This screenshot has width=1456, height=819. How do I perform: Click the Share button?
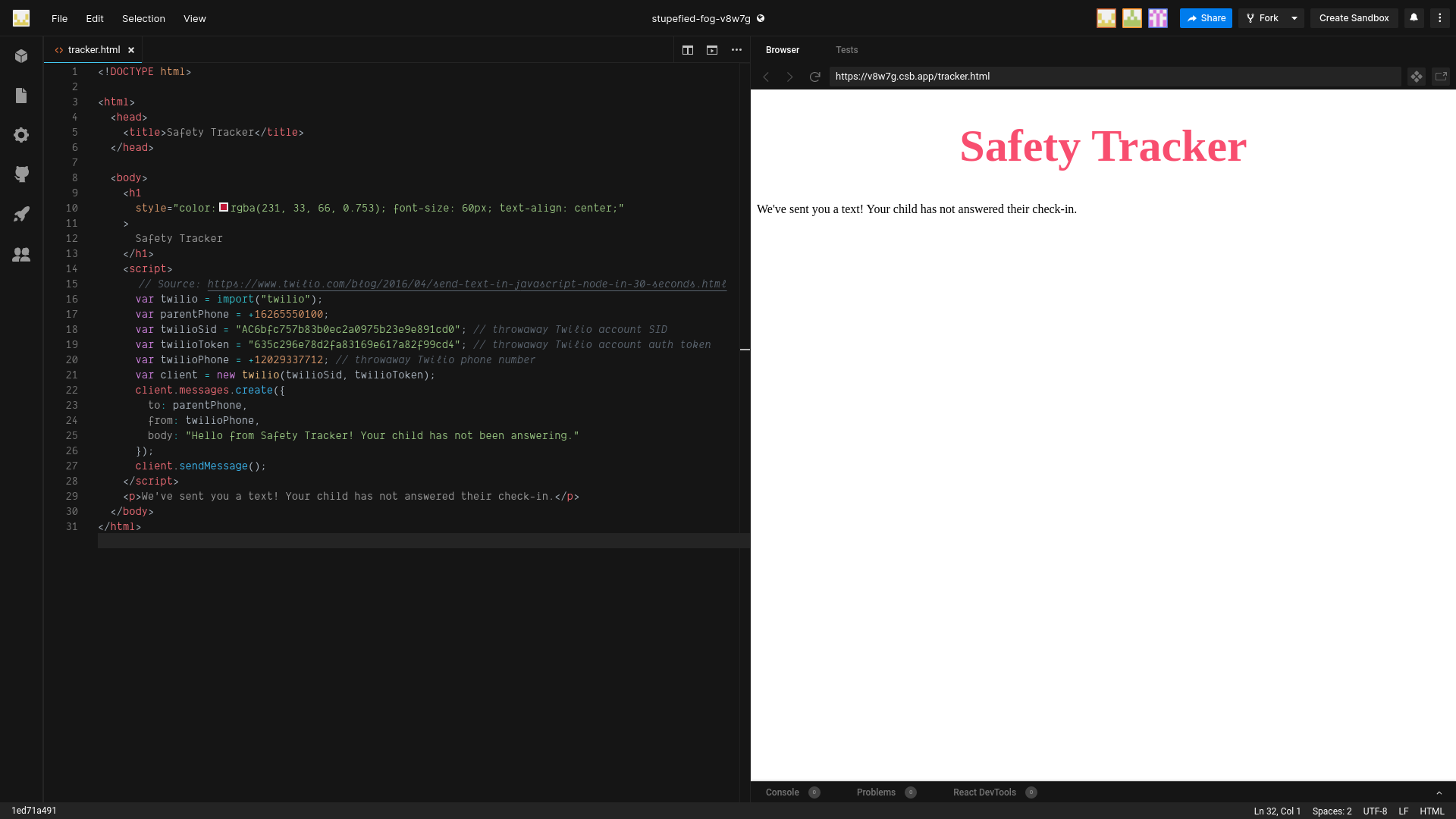pos(1206,18)
